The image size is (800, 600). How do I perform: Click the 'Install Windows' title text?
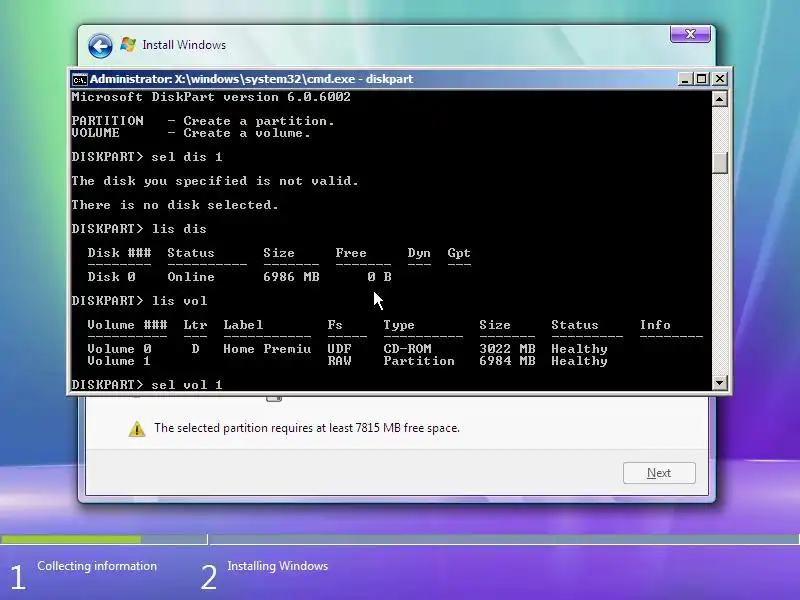(184, 45)
